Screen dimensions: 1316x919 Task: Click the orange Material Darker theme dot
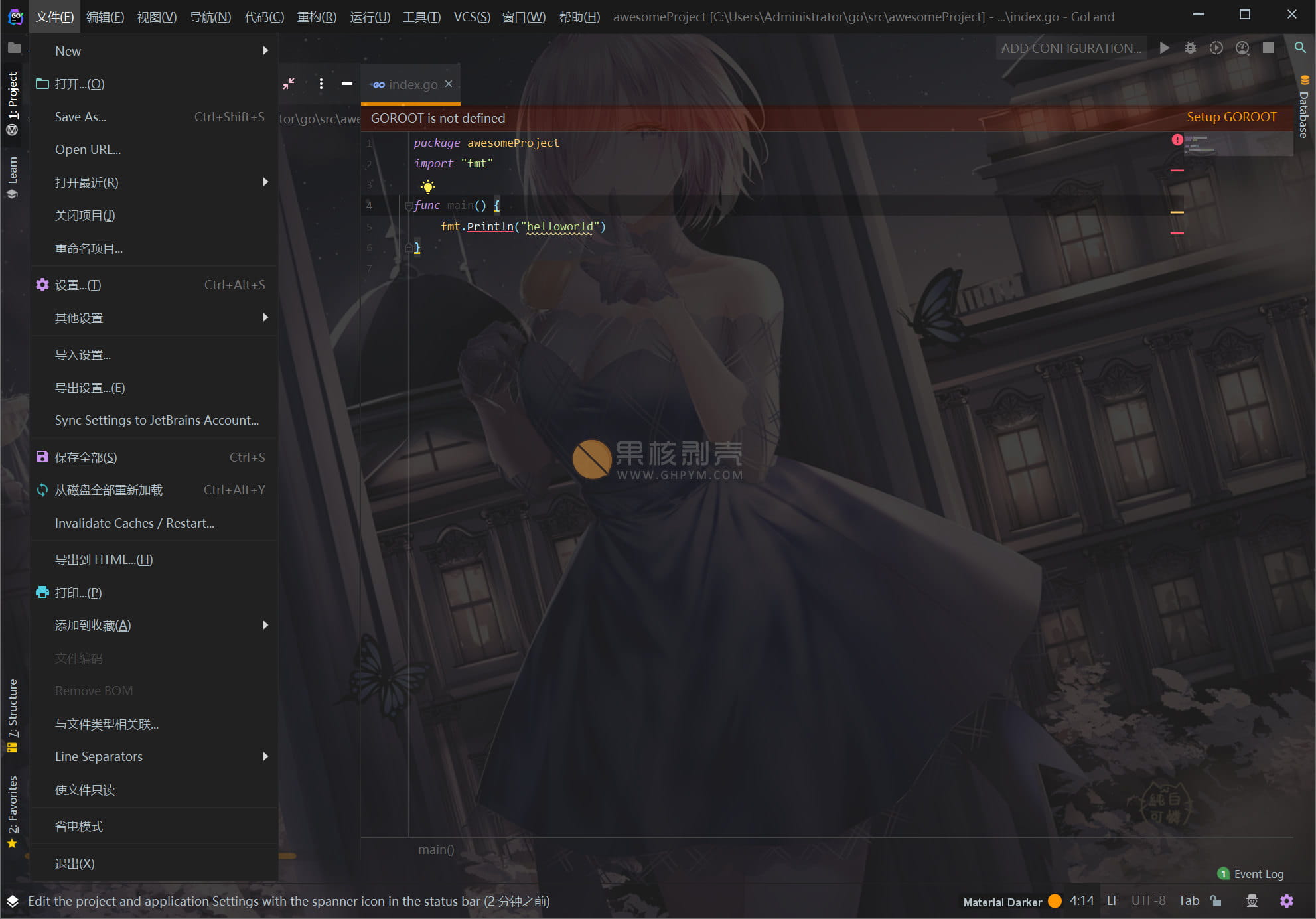click(1055, 901)
